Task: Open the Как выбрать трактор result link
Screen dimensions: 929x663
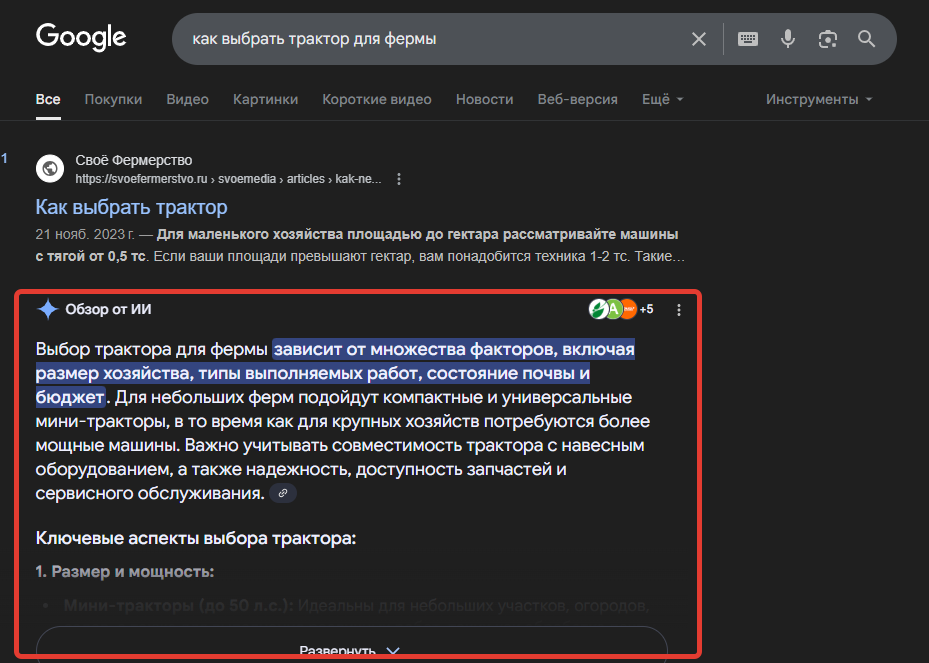Action: click(x=131, y=206)
